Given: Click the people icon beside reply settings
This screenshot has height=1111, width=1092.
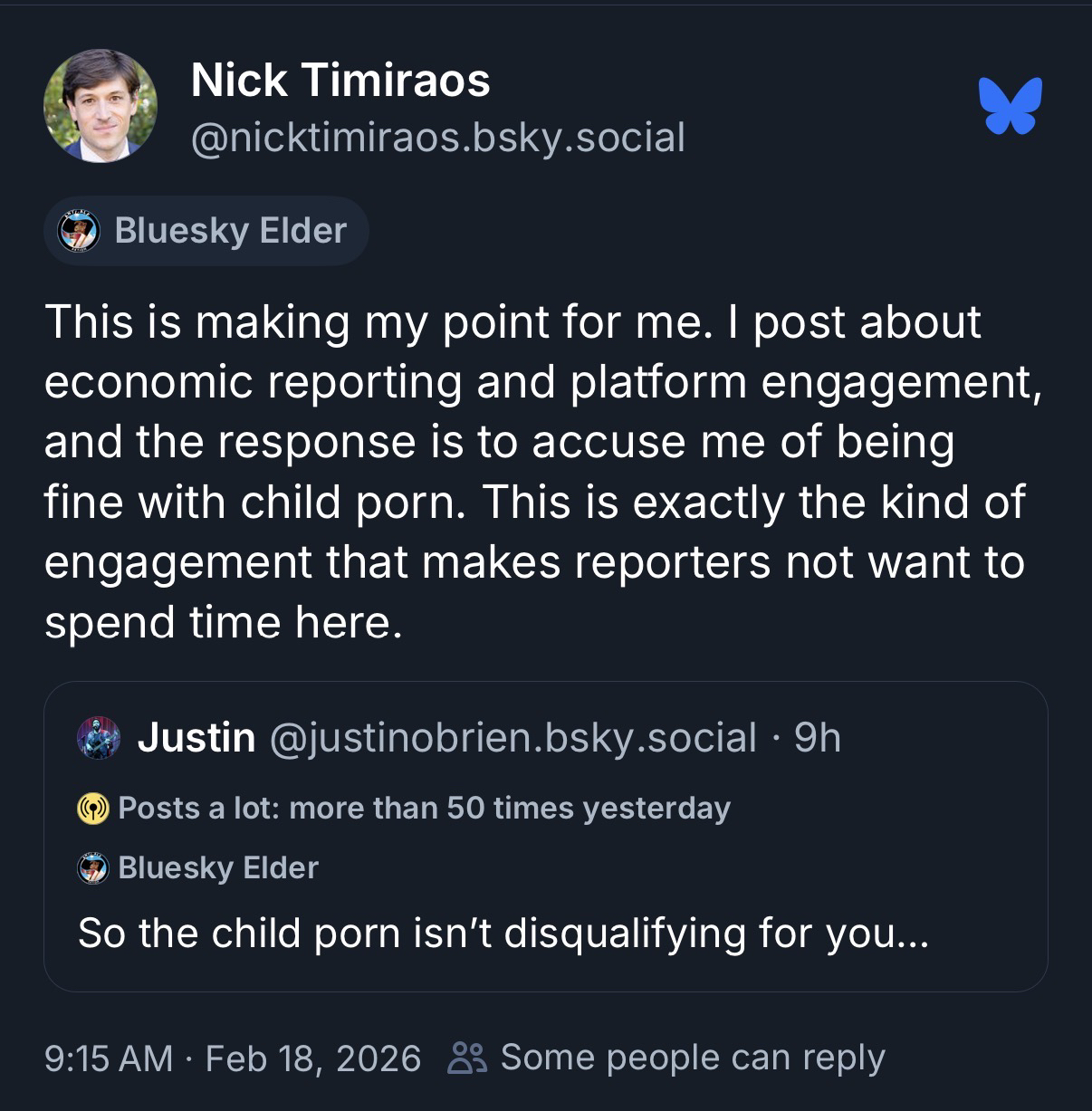Looking at the screenshot, I should click(467, 1058).
